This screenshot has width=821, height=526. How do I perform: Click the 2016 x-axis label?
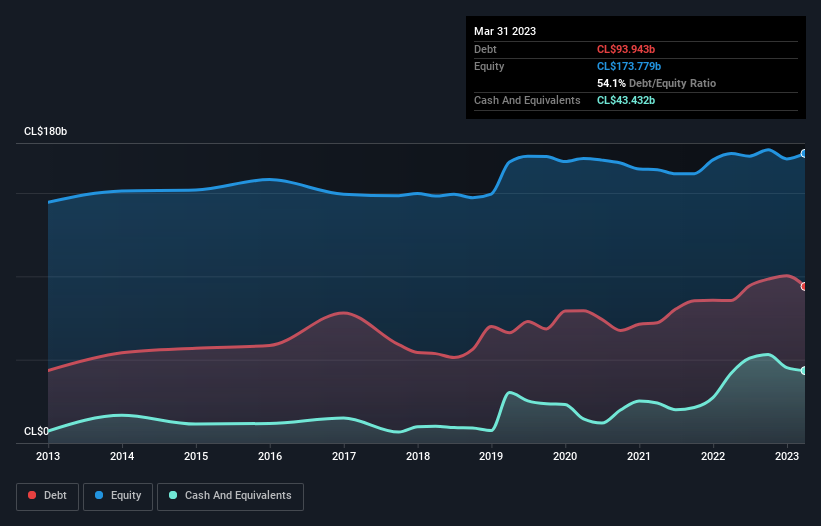click(x=270, y=456)
